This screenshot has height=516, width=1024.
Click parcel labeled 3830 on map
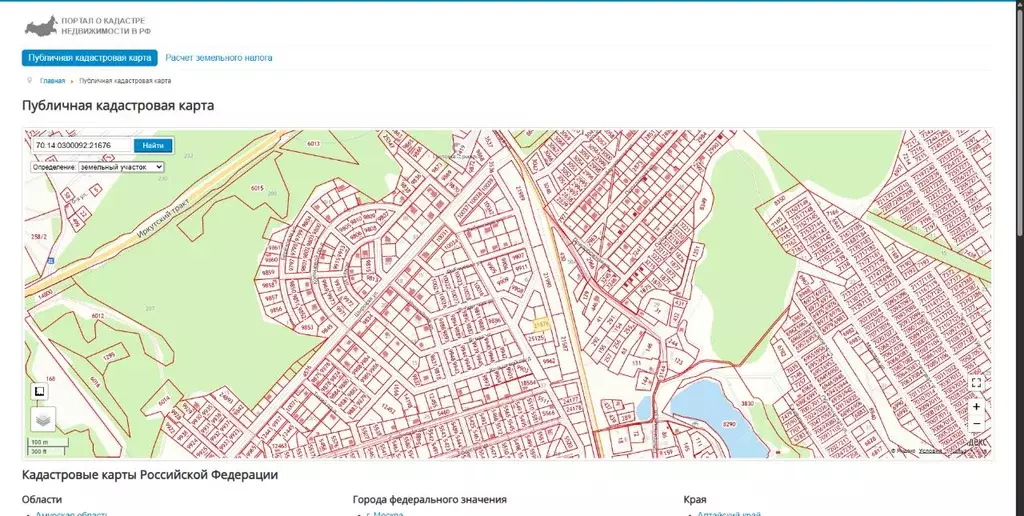pyautogui.click(x=748, y=404)
